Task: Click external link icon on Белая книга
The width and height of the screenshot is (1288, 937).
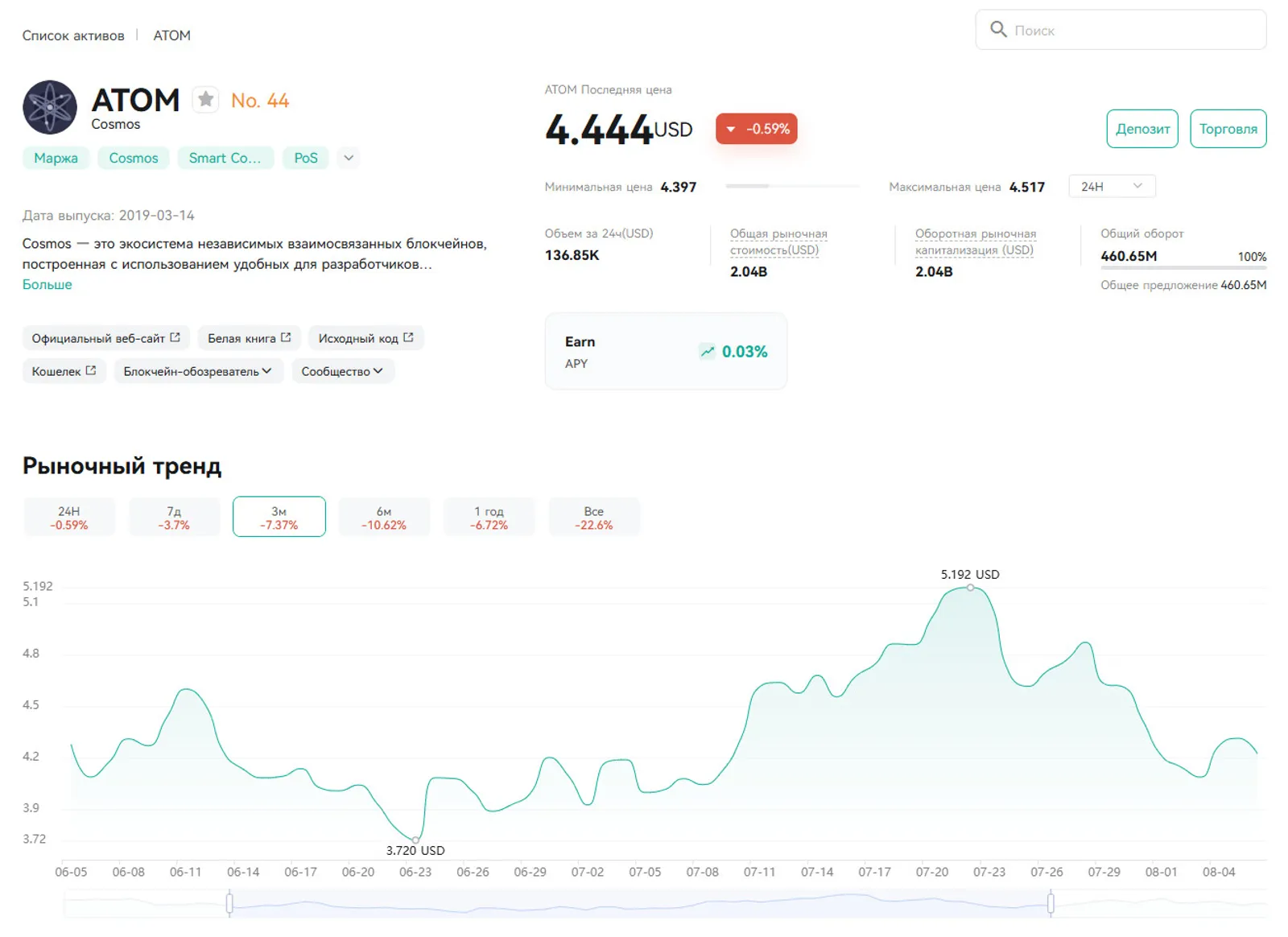Action: coord(286,337)
